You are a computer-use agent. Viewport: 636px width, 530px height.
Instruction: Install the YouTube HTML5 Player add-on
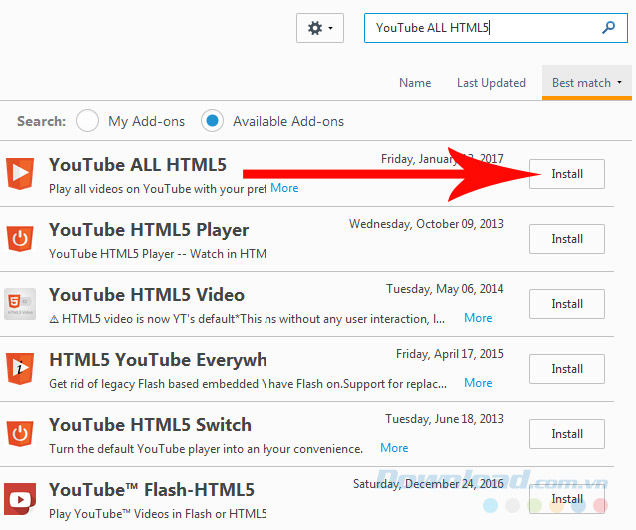pyautogui.click(x=567, y=239)
